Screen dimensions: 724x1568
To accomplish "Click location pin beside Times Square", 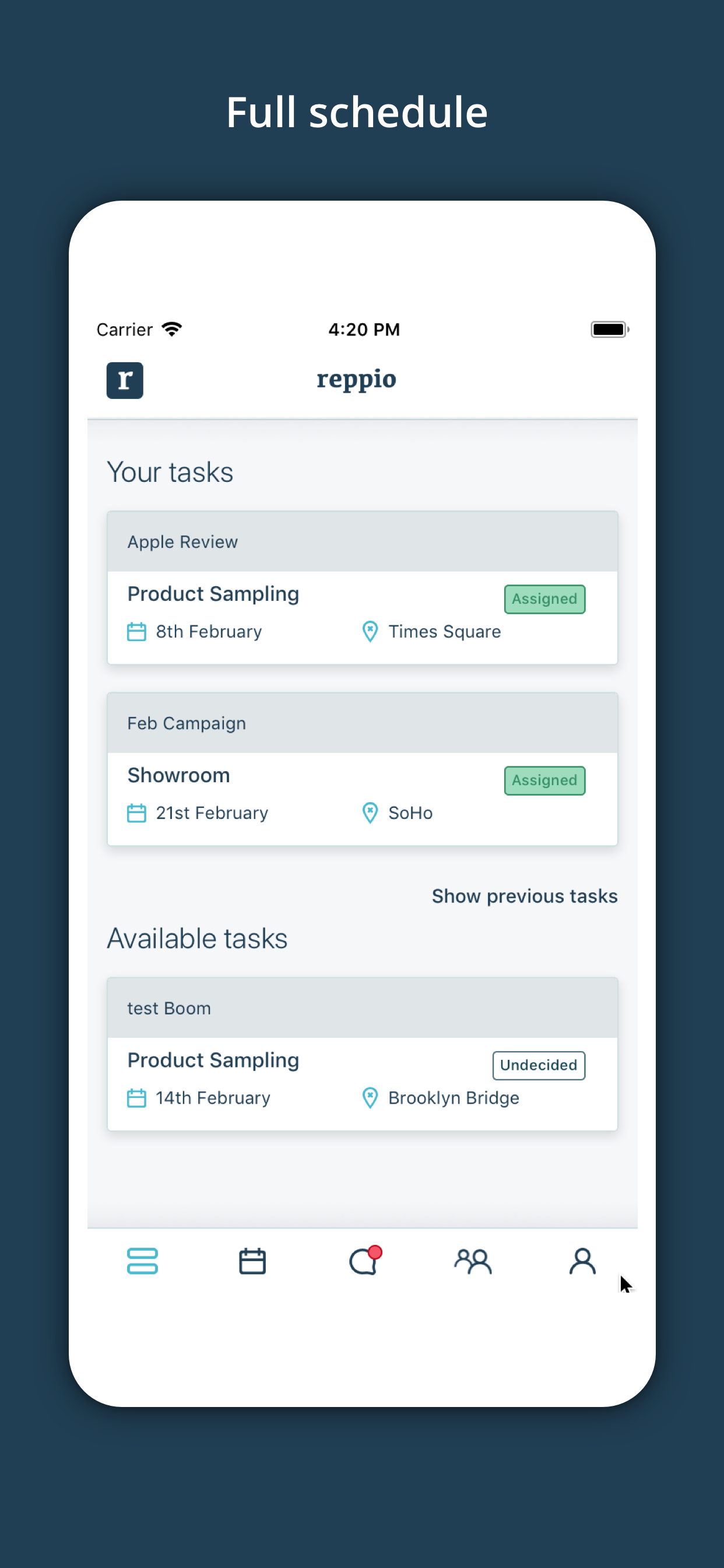I will [x=370, y=632].
